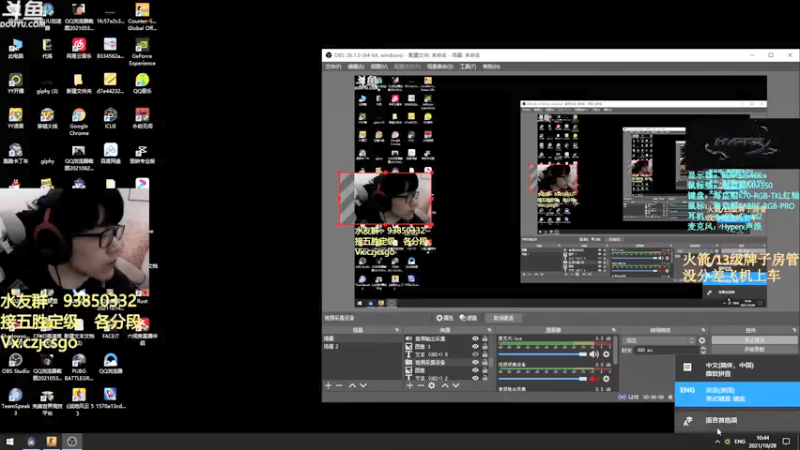The width and height of the screenshot is (800, 450).
Task: Toggle visibility of the audio output capture source
Action: click(x=475, y=339)
